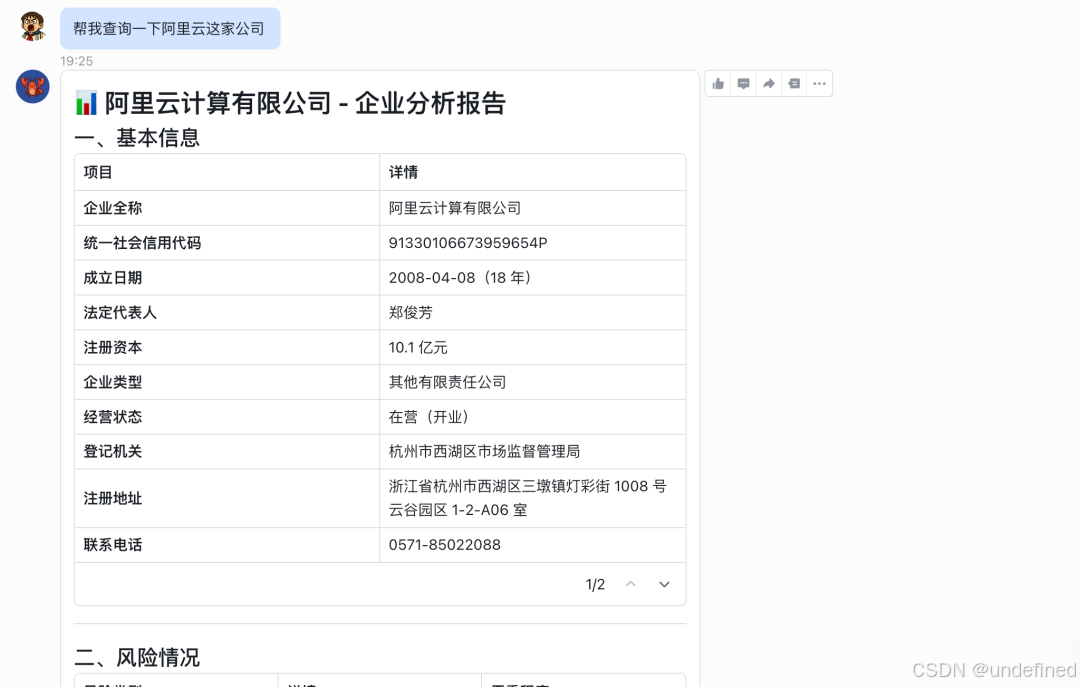1080x687 pixels.
Task: Click the heading 一、基本信息
Action: click(137, 138)
